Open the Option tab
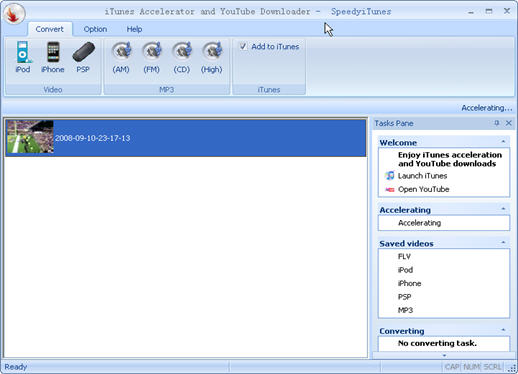 click(95, 29)
